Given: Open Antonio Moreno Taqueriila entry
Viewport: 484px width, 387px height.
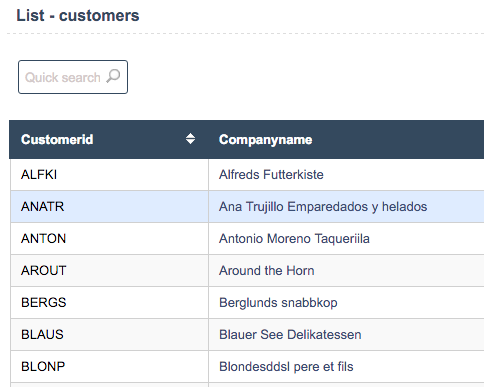Looking at the screenshot, I should pyautogui.click(x=294, y=239).
